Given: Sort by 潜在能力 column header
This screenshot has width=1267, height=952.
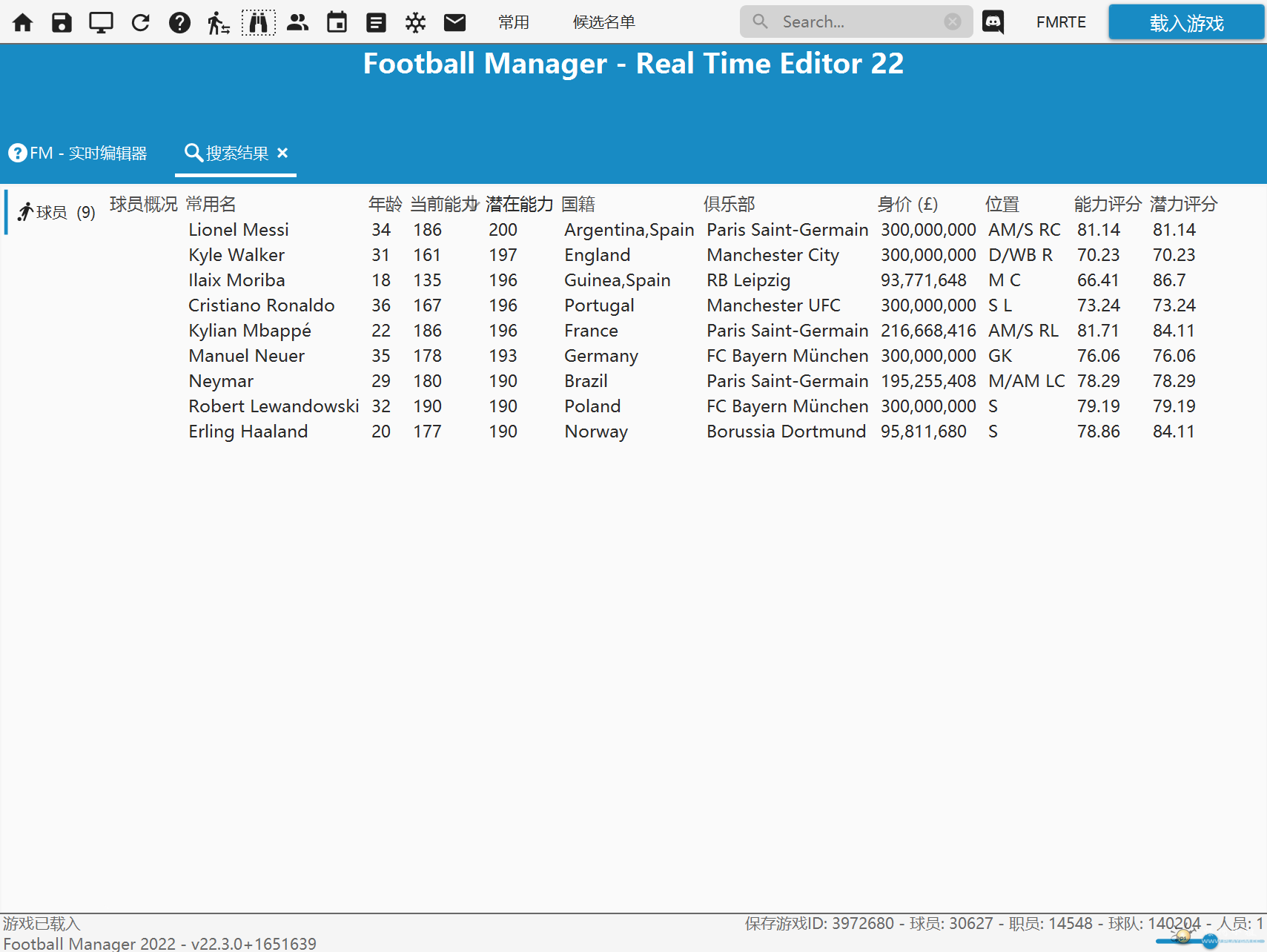Looking at the screenshot, I should 520,204.
